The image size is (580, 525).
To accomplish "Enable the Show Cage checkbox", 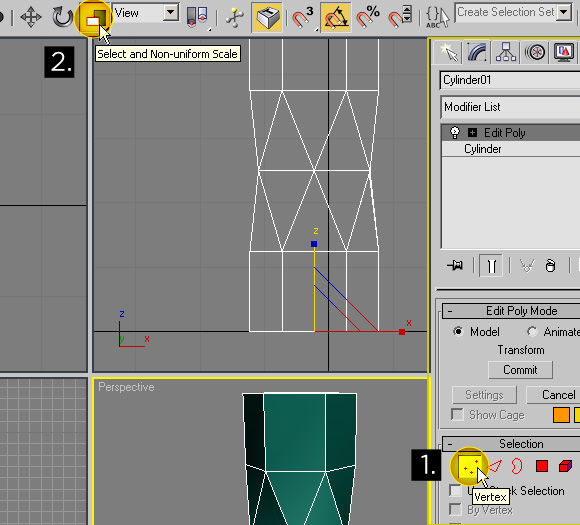I will (457, 414).
